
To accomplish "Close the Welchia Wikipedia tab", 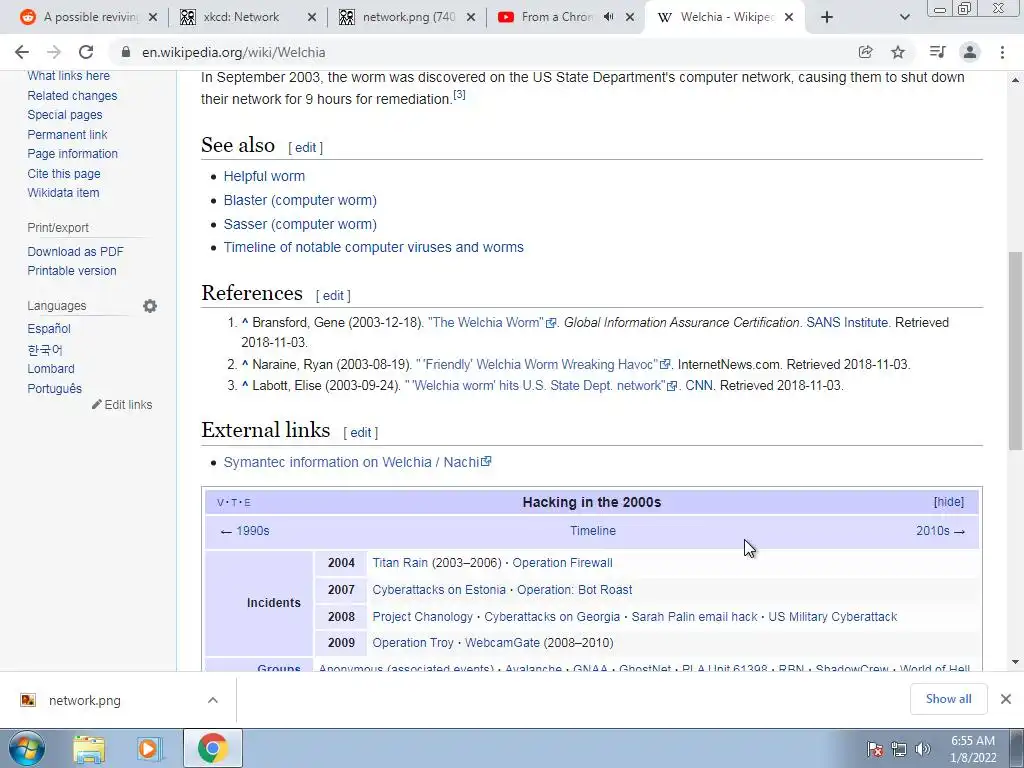I will (x=789, y=17).
